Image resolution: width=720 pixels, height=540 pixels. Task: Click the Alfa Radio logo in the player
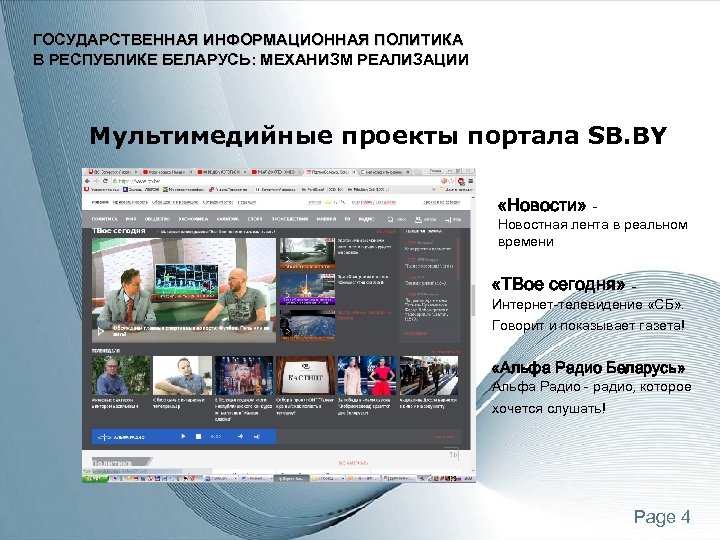coord(122,437)
